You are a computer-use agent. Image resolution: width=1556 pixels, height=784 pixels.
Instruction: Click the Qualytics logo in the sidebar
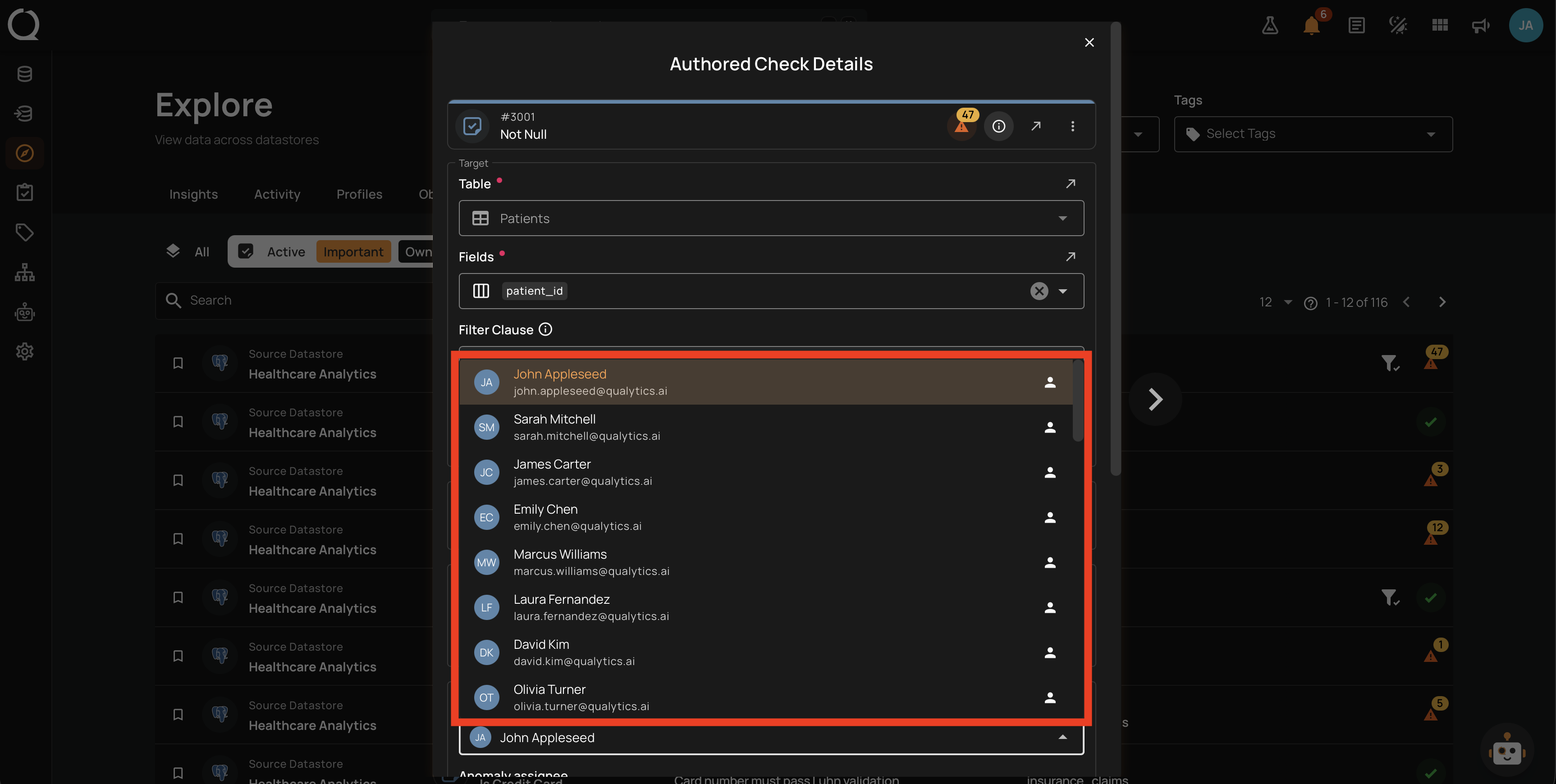tap(23, 25)
